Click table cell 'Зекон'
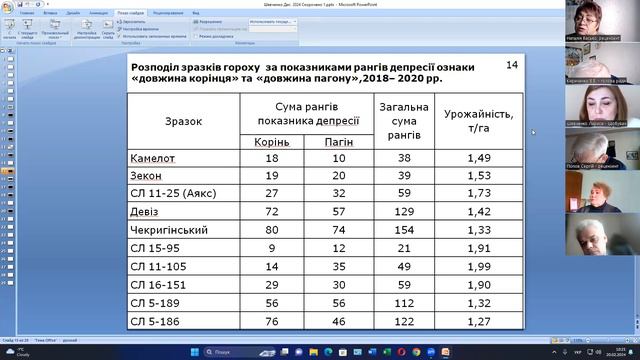 coord(184,176)
